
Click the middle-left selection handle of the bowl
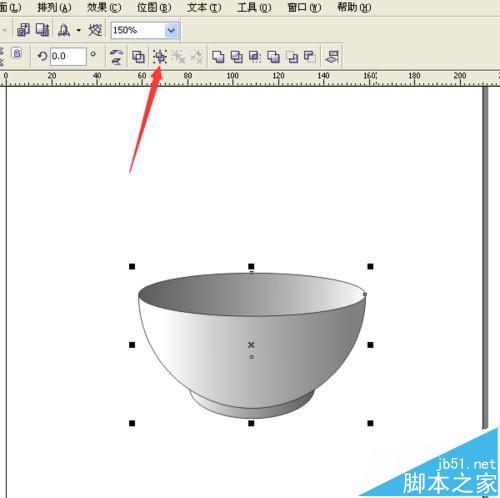pos(132,345)
